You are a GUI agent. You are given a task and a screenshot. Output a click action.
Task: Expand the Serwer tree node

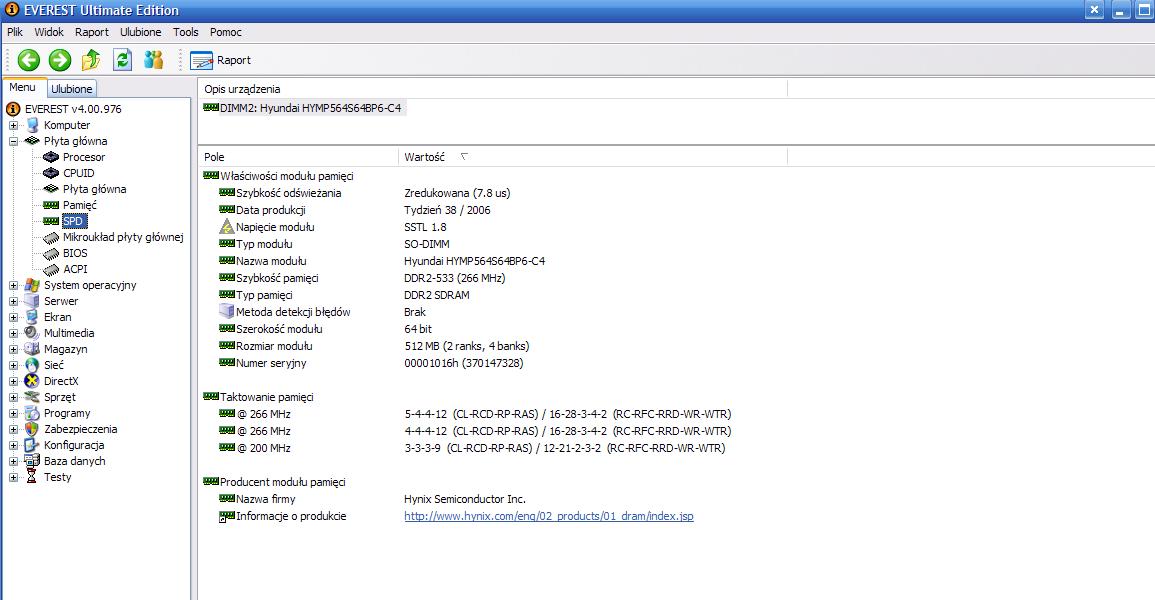coord(13,301)
